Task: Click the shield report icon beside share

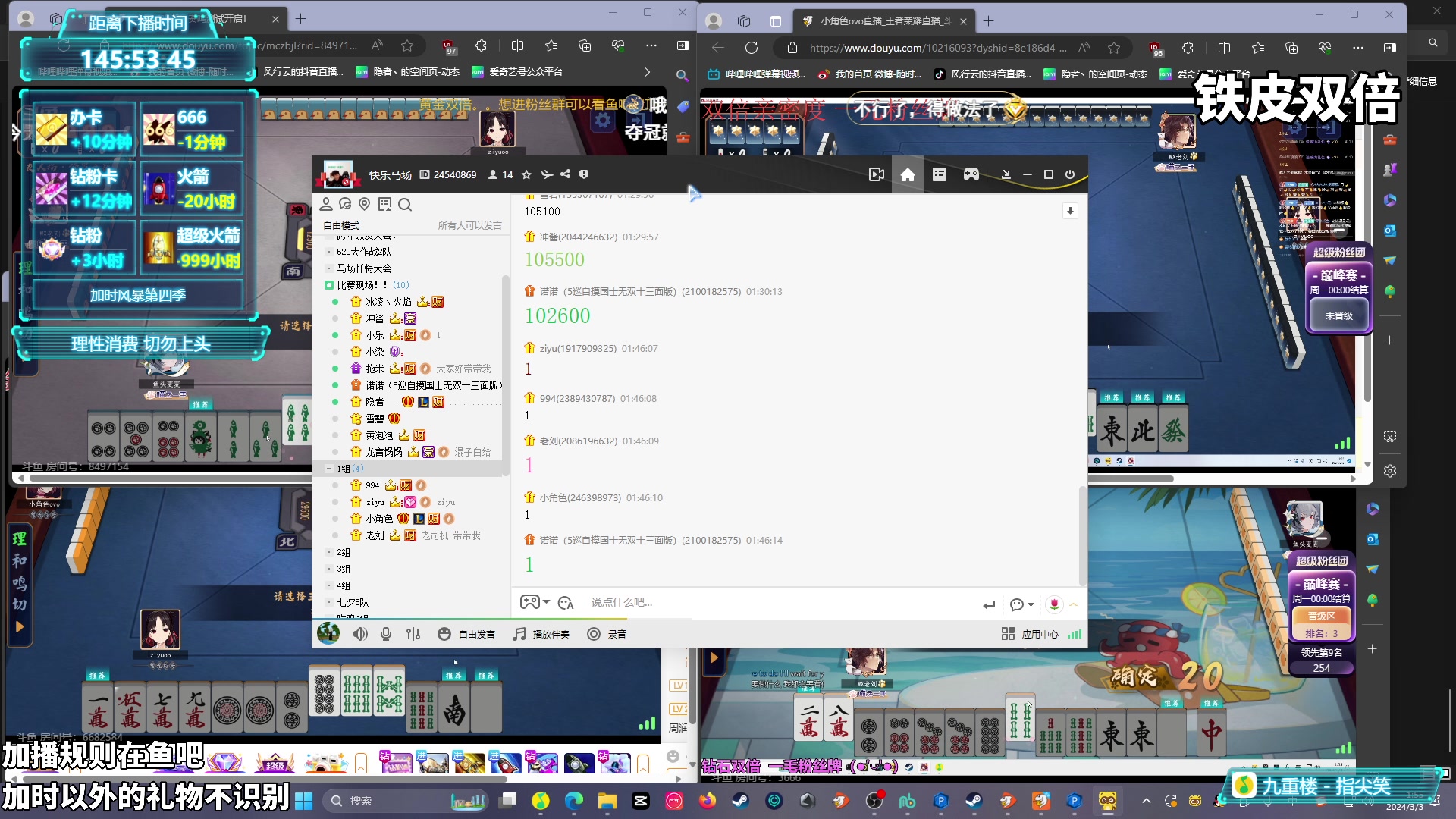Action: 584,174
